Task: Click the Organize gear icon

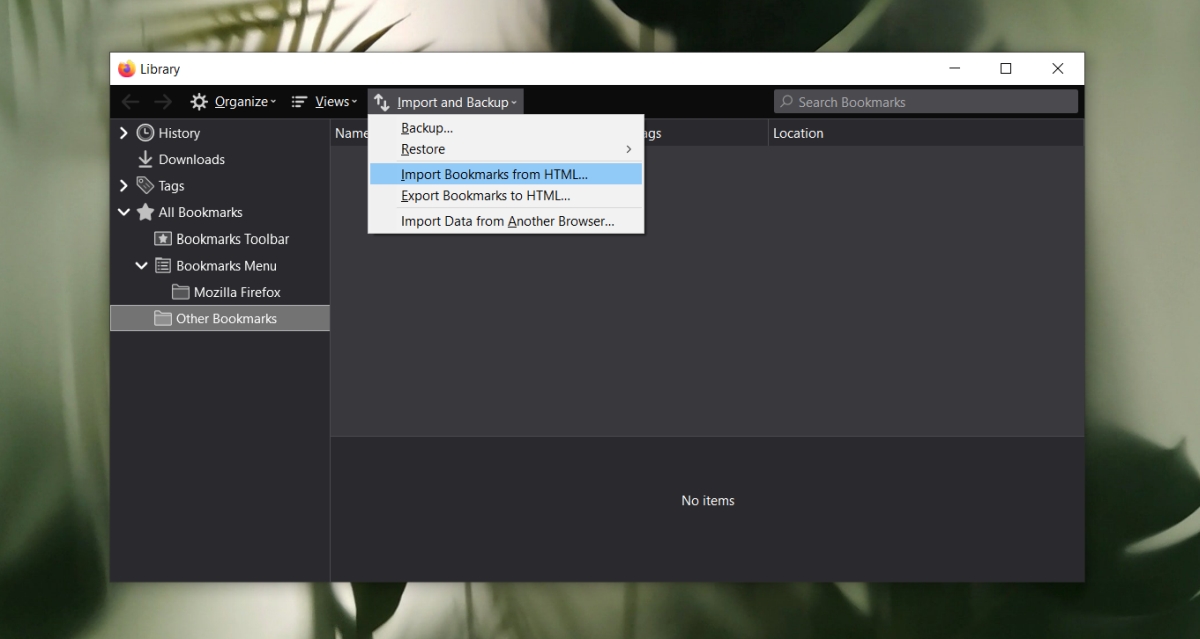Action: point(199,101)
